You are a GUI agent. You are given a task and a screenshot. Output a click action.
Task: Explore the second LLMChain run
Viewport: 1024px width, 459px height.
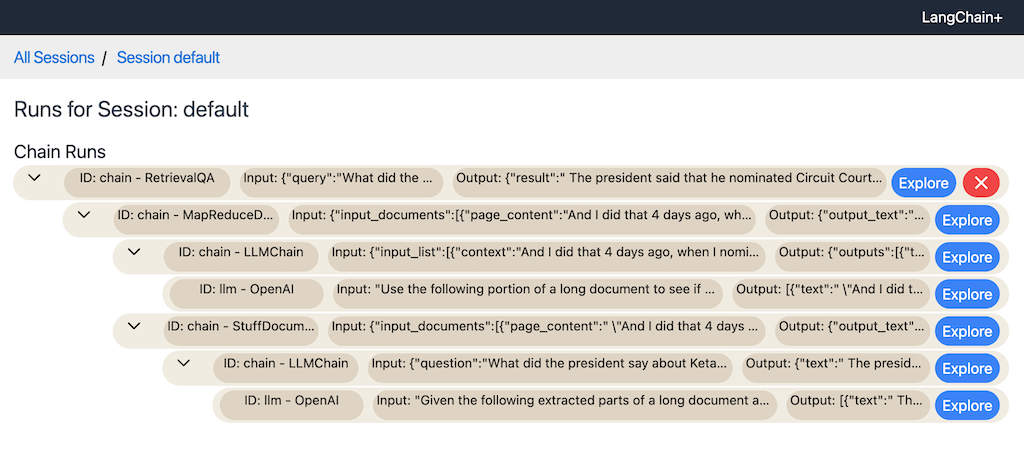(967, 369)
